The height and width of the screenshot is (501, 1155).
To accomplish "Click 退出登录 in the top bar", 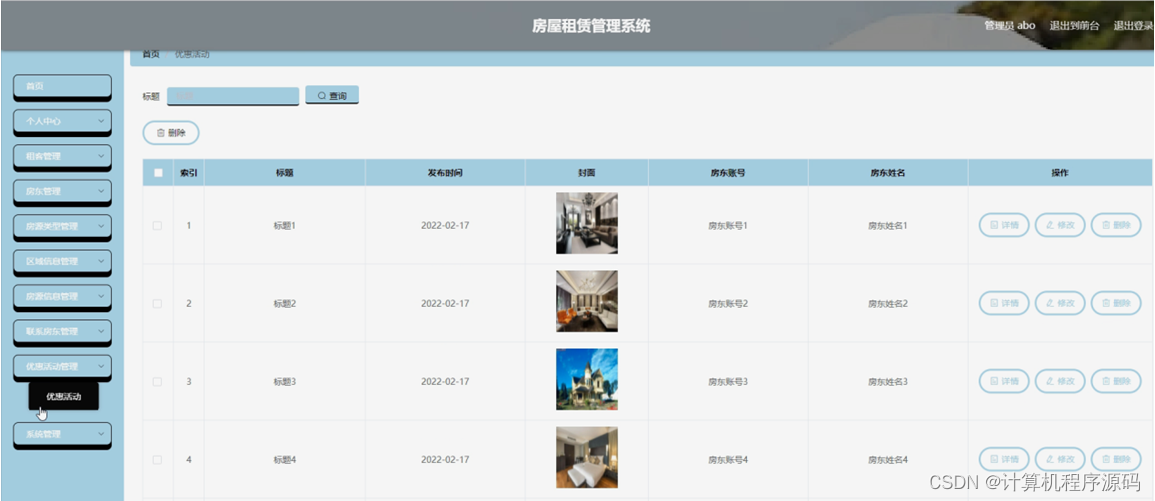I will tap(1134, 25).
